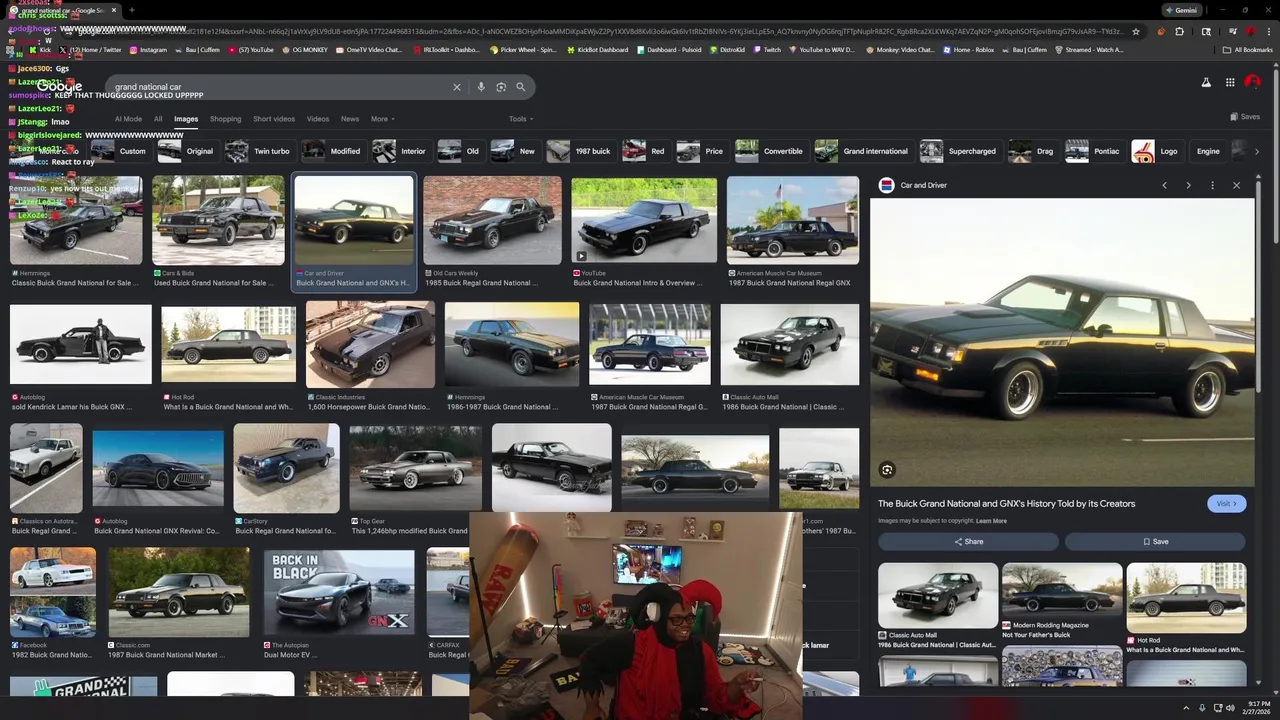Bookmark this page with the star icon

(1135, 31)
